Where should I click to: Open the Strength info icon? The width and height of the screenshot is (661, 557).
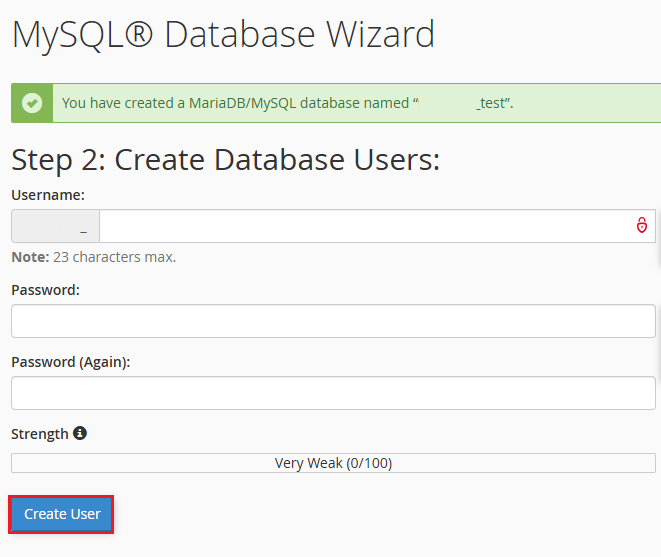click(80, 433)
